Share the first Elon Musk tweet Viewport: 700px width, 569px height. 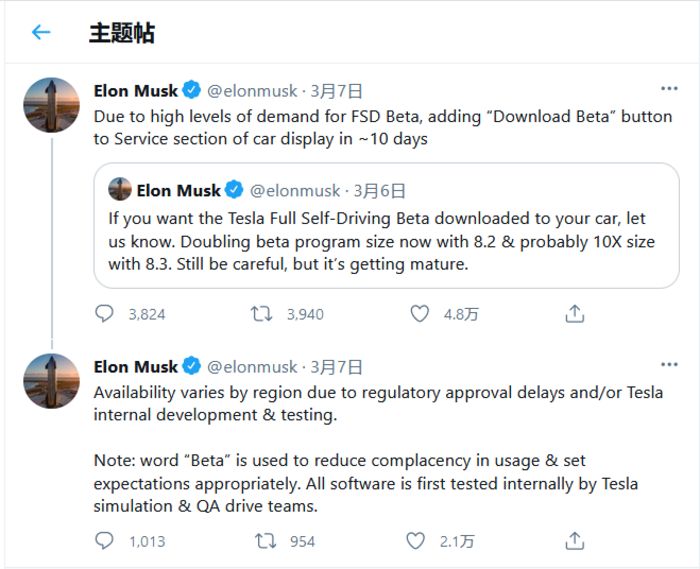[575, 314]
